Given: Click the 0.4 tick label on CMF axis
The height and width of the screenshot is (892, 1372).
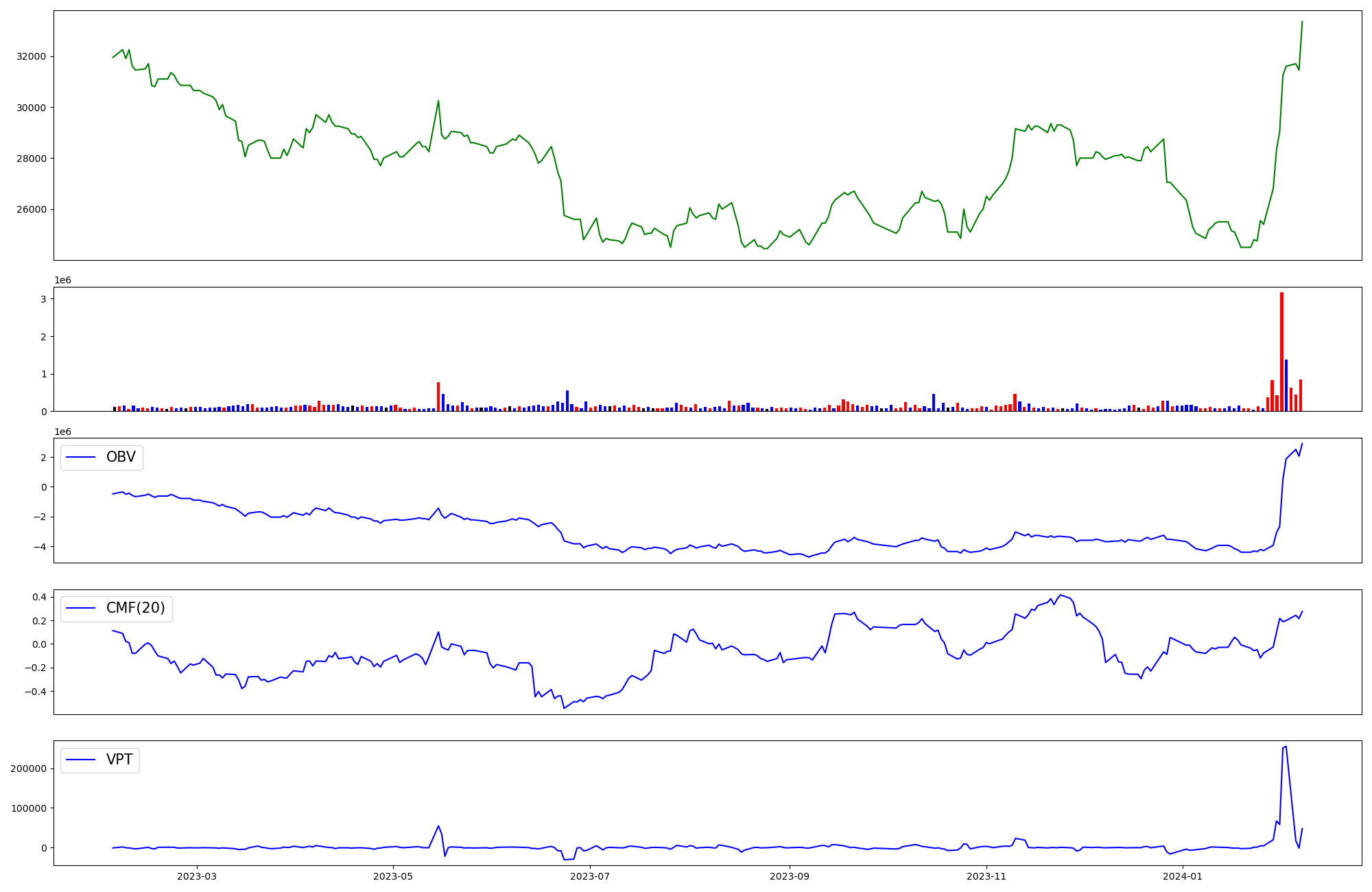Looking at the screenshot, I should (x=39, y=597).
